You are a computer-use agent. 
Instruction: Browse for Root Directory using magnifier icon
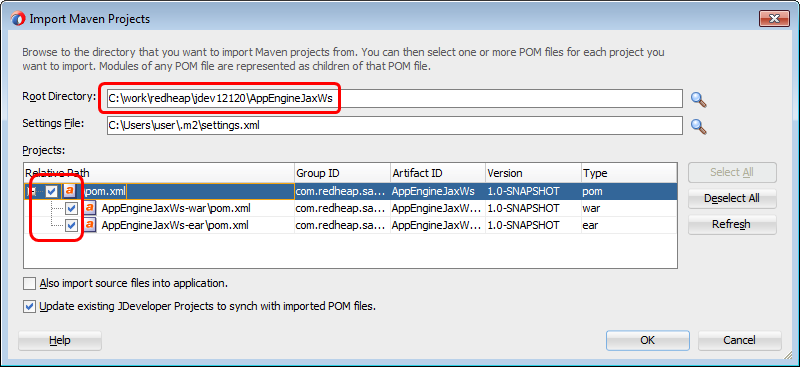click(x=698, y=99)
